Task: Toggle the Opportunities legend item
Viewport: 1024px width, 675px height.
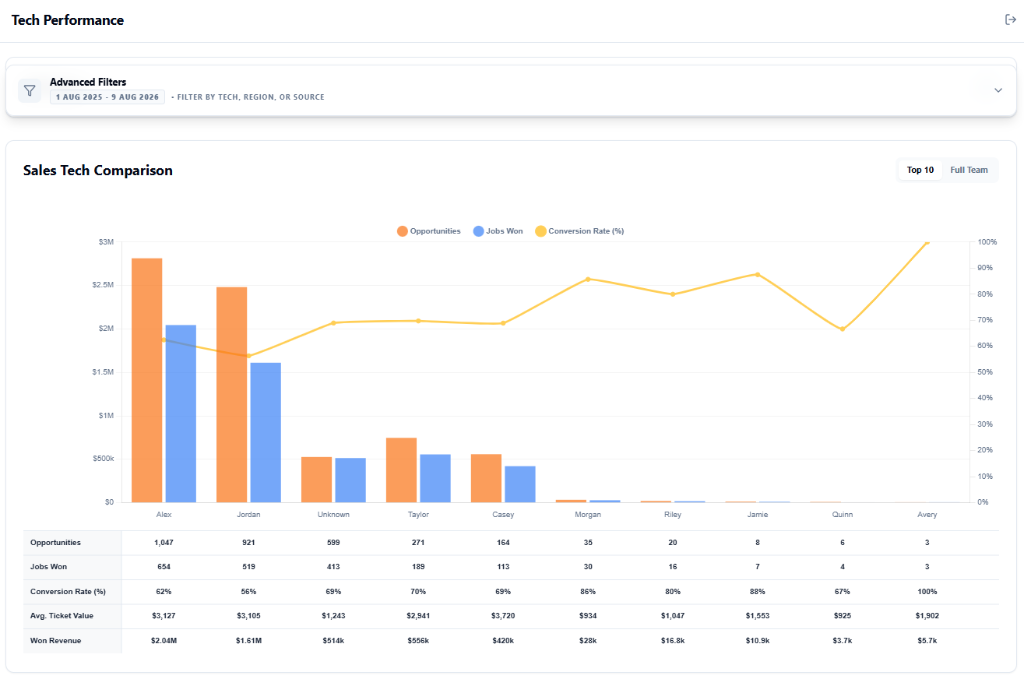Action: tap(428, 231)
